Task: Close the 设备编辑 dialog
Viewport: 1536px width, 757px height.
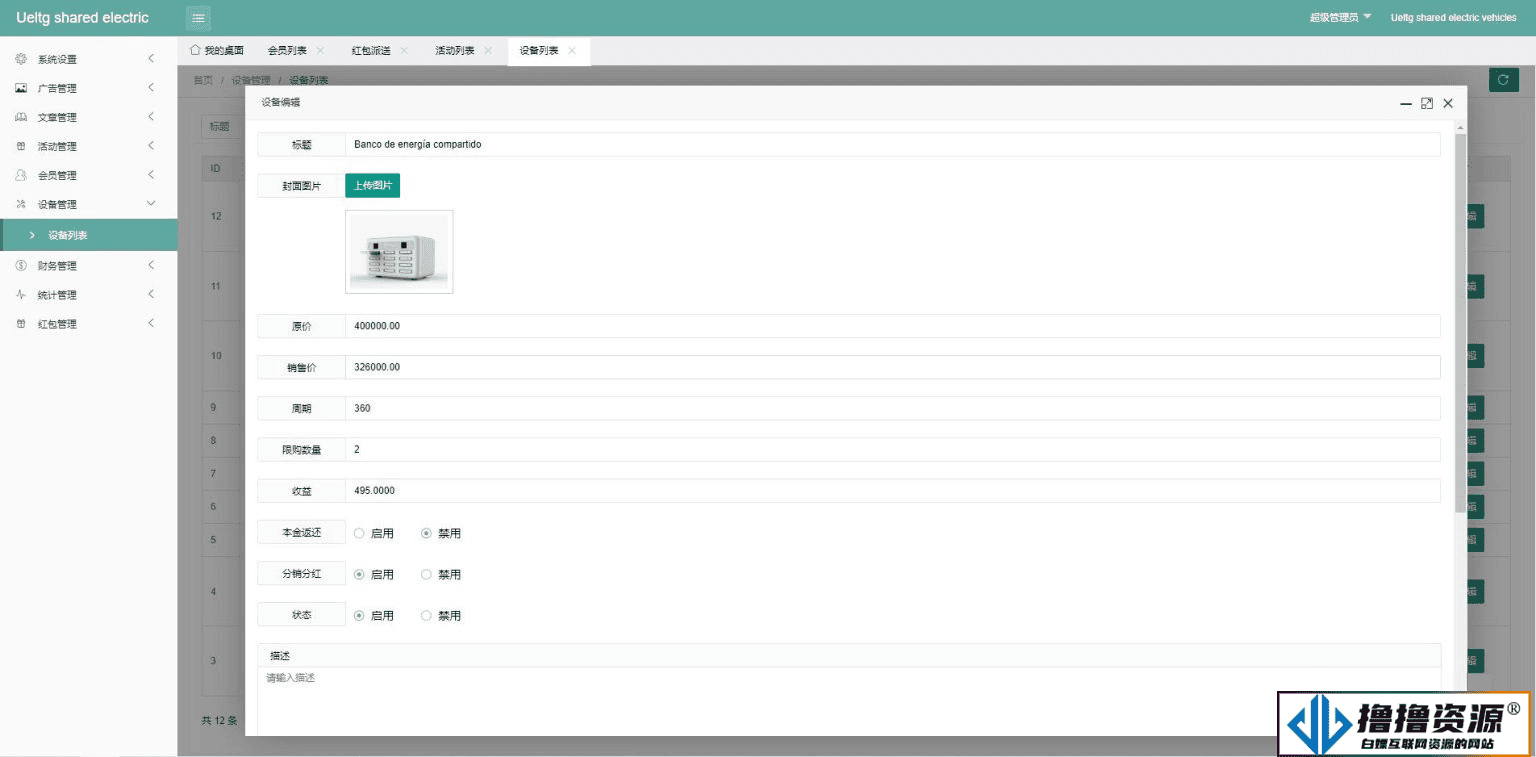Action: point(1448,103)
